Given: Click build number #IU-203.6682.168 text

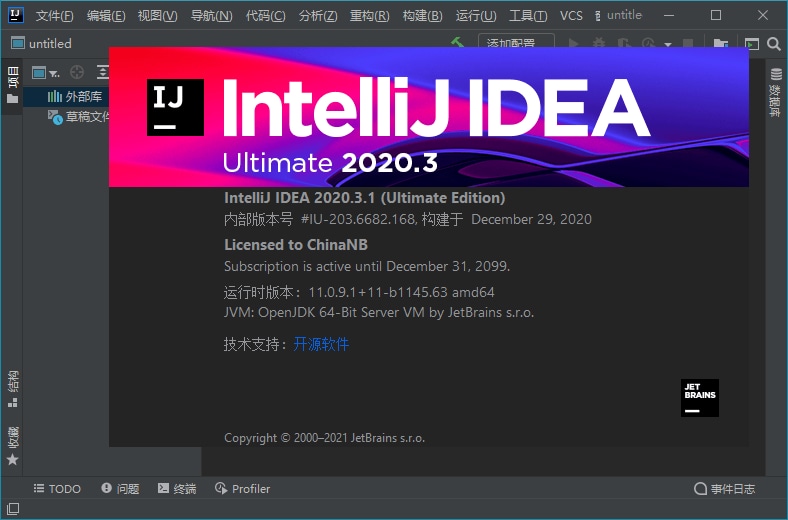Looking at the screenshot, I should [357, 219].
